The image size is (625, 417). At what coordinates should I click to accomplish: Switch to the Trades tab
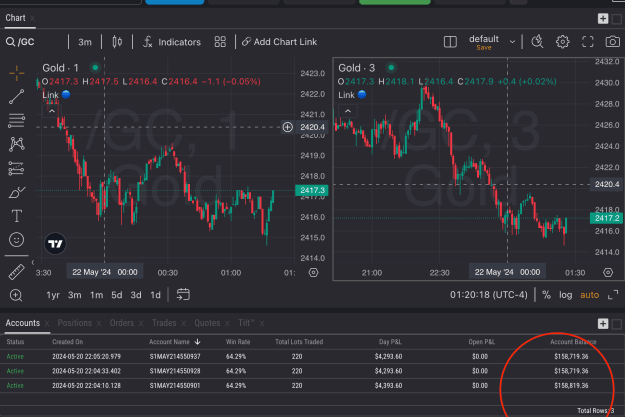[x=164, y=323]
